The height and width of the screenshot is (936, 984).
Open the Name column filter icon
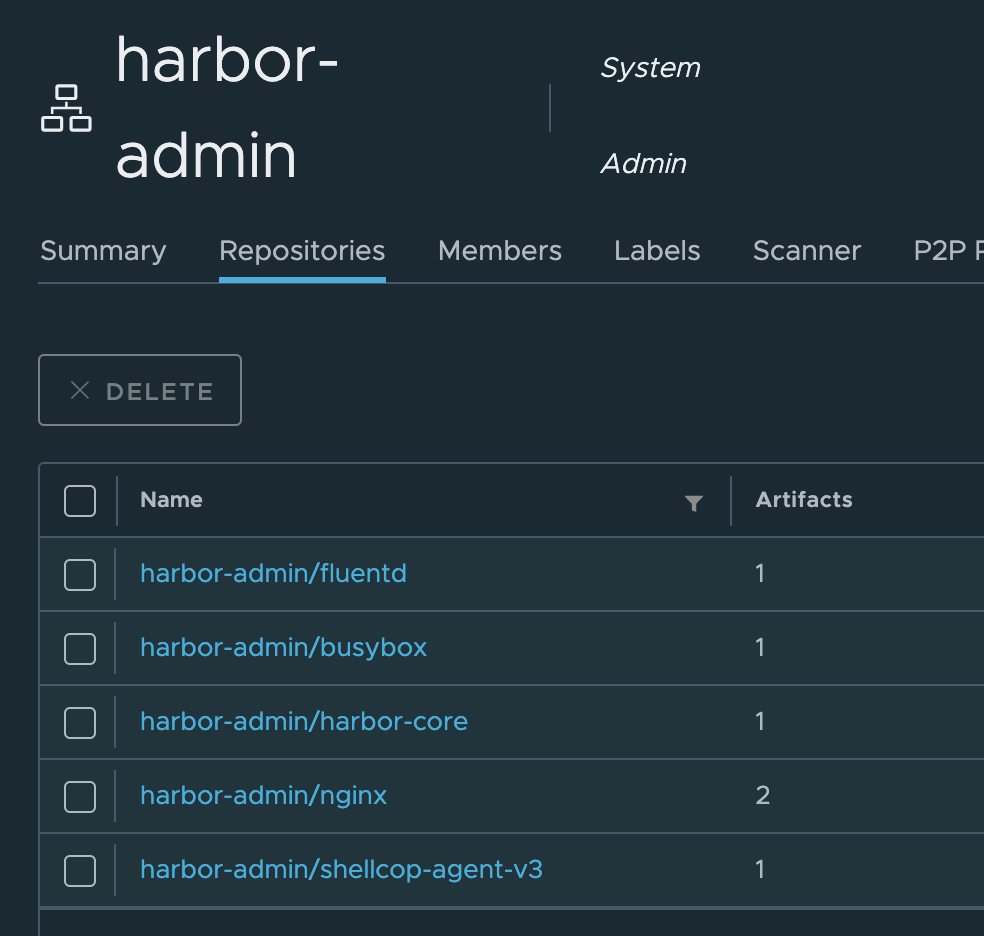click(x=693, y=503)
